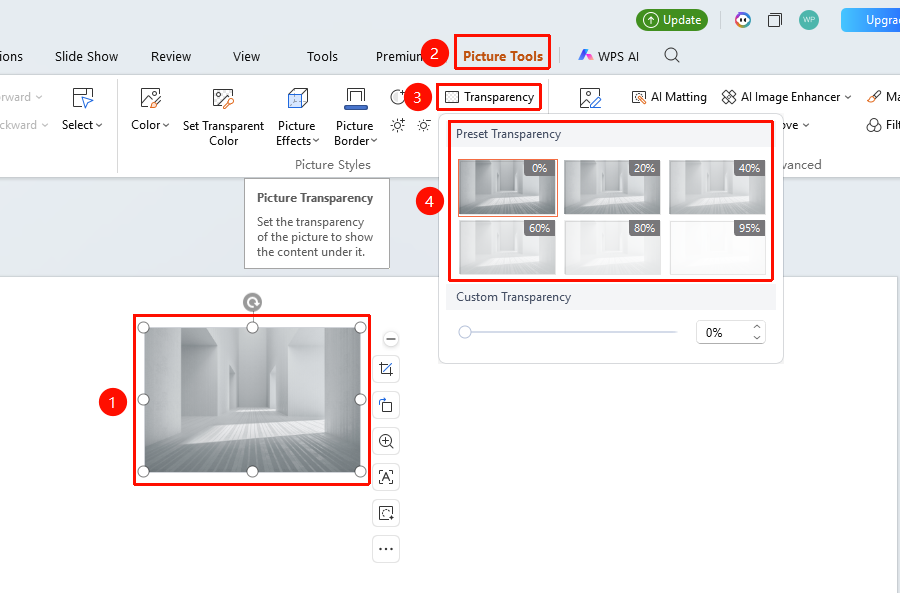Click the AI Matting tool
Screen dimensions: 900x593
[x=669, y=97]
